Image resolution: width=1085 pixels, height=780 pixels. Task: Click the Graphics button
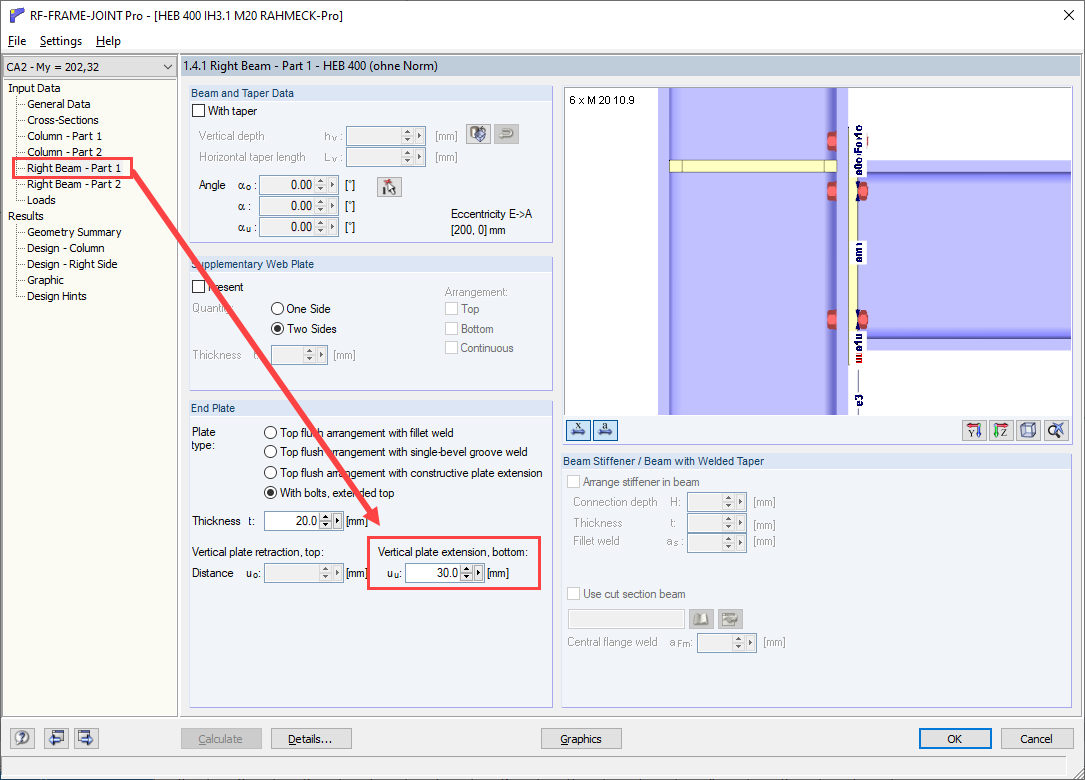point(581,738)
